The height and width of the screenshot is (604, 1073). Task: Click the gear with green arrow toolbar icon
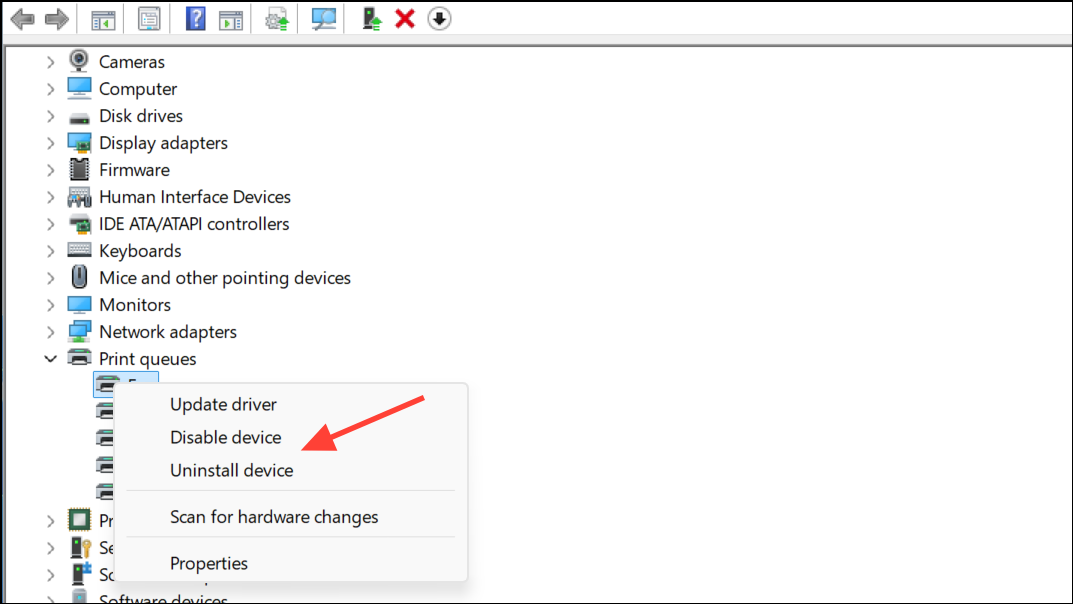277,18
